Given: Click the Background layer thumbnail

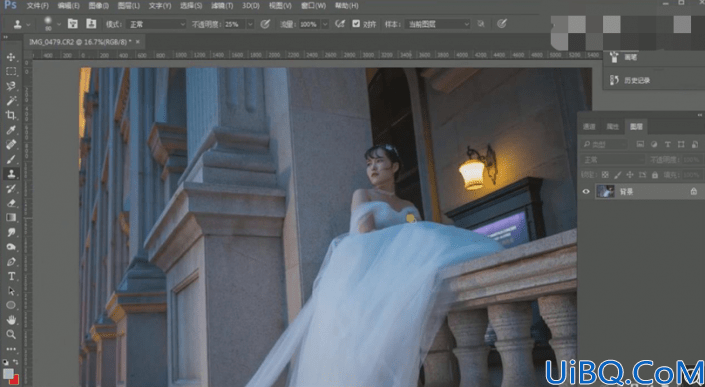Looking at the screenshot, I should pyautogui.click(x=605, y=191).
